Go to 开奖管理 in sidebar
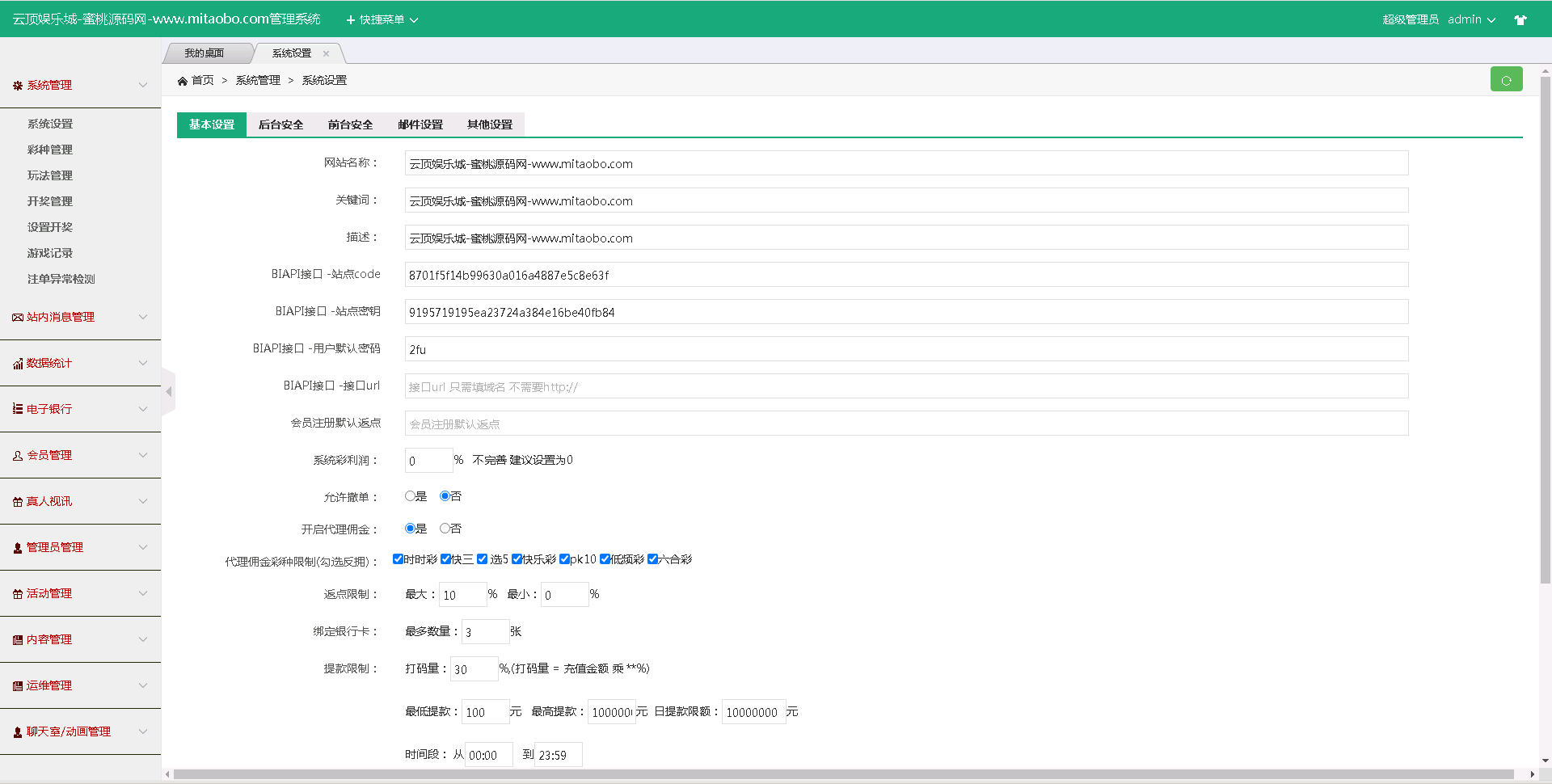The image size is (1552, 784). (50, 201)
